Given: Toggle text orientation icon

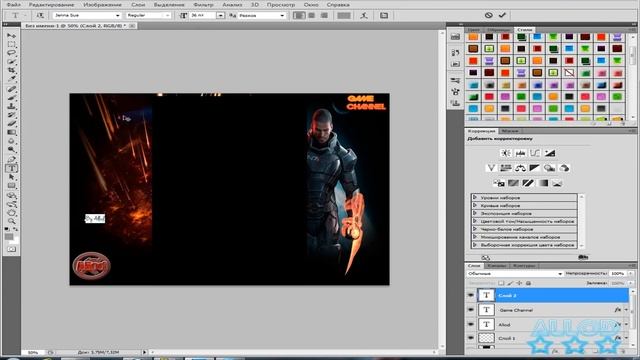Looking at the screenshot, I should (40, 15).
